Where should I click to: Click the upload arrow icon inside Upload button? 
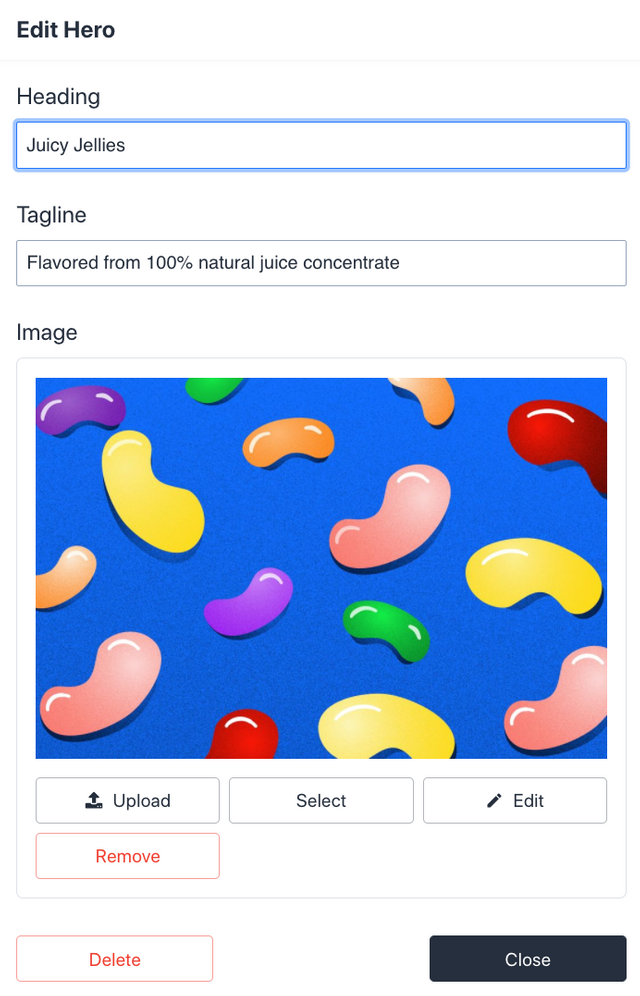(94, 800)
